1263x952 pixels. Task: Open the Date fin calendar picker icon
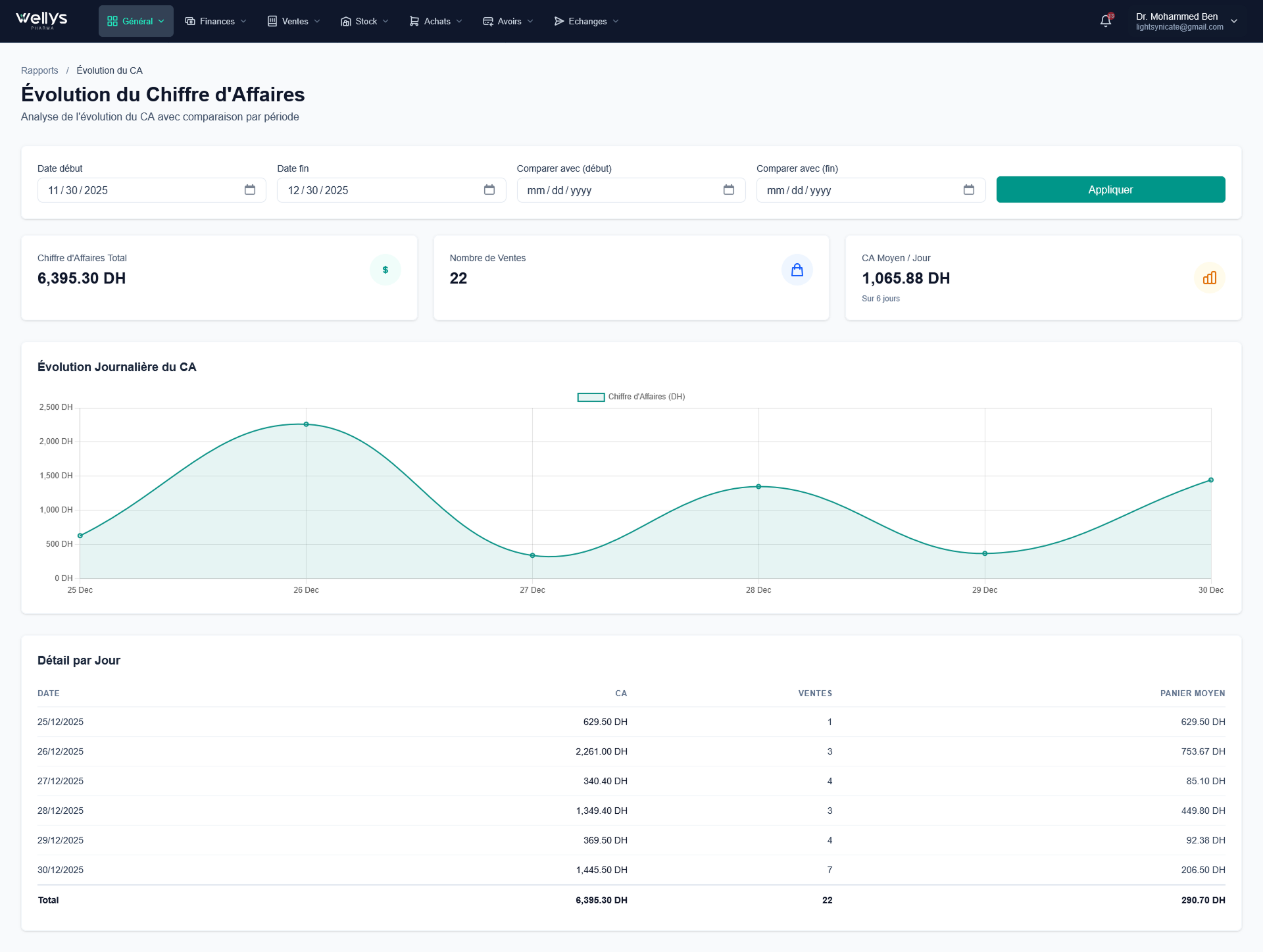point(489,190)
